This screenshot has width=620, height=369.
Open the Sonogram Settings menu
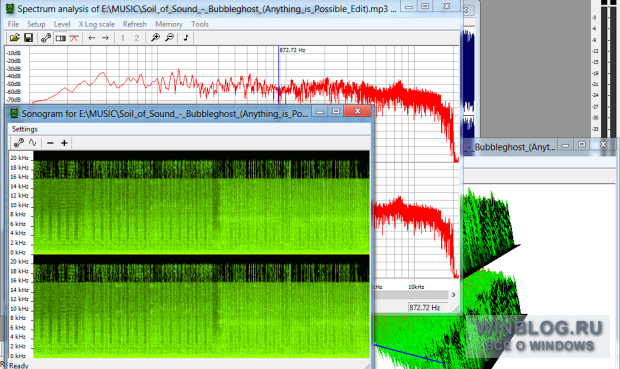click(x=25, y=129)
